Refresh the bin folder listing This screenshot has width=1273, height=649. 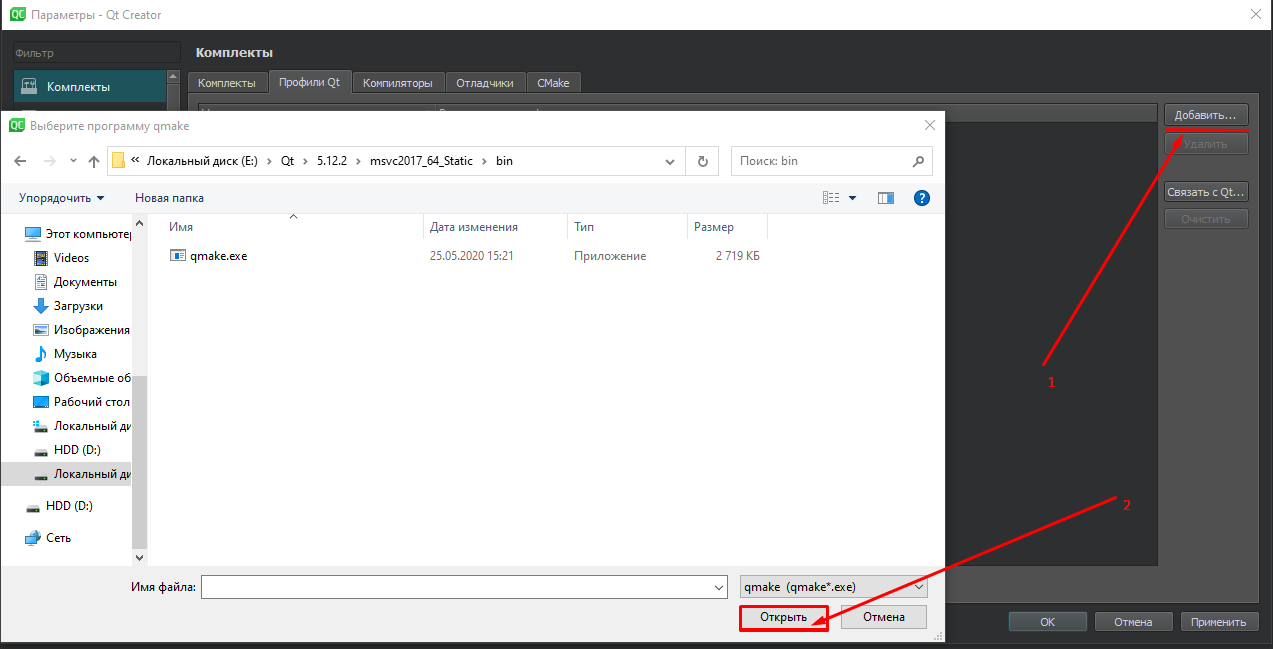[702, 161]
